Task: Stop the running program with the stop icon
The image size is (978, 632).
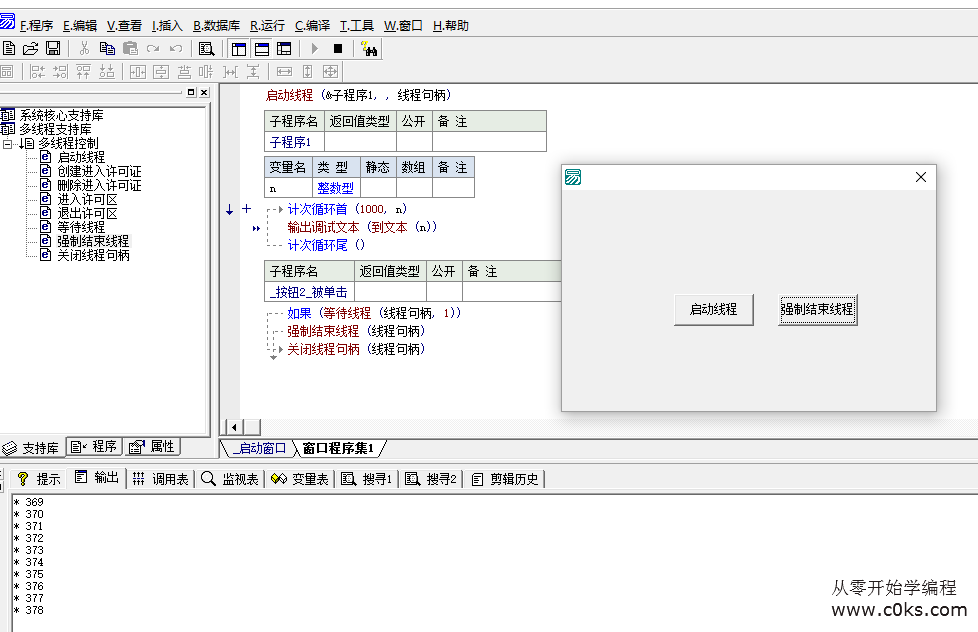Action: click(338, 48)
